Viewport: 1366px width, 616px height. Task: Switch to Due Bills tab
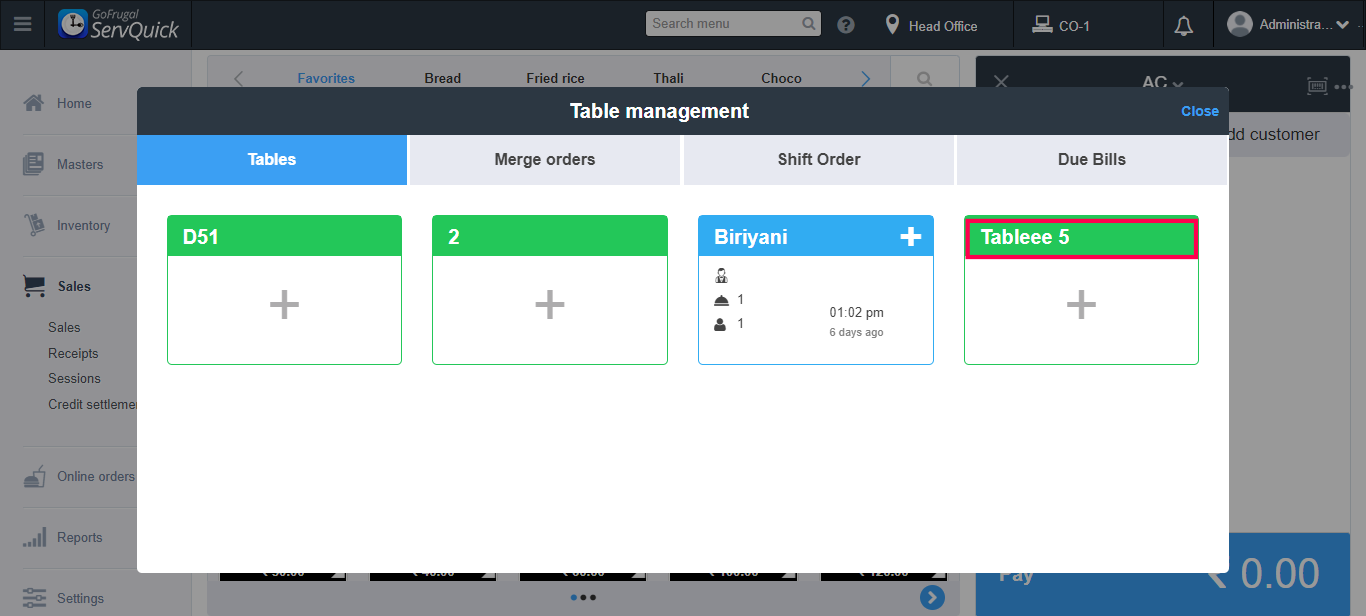[1092, 160]
